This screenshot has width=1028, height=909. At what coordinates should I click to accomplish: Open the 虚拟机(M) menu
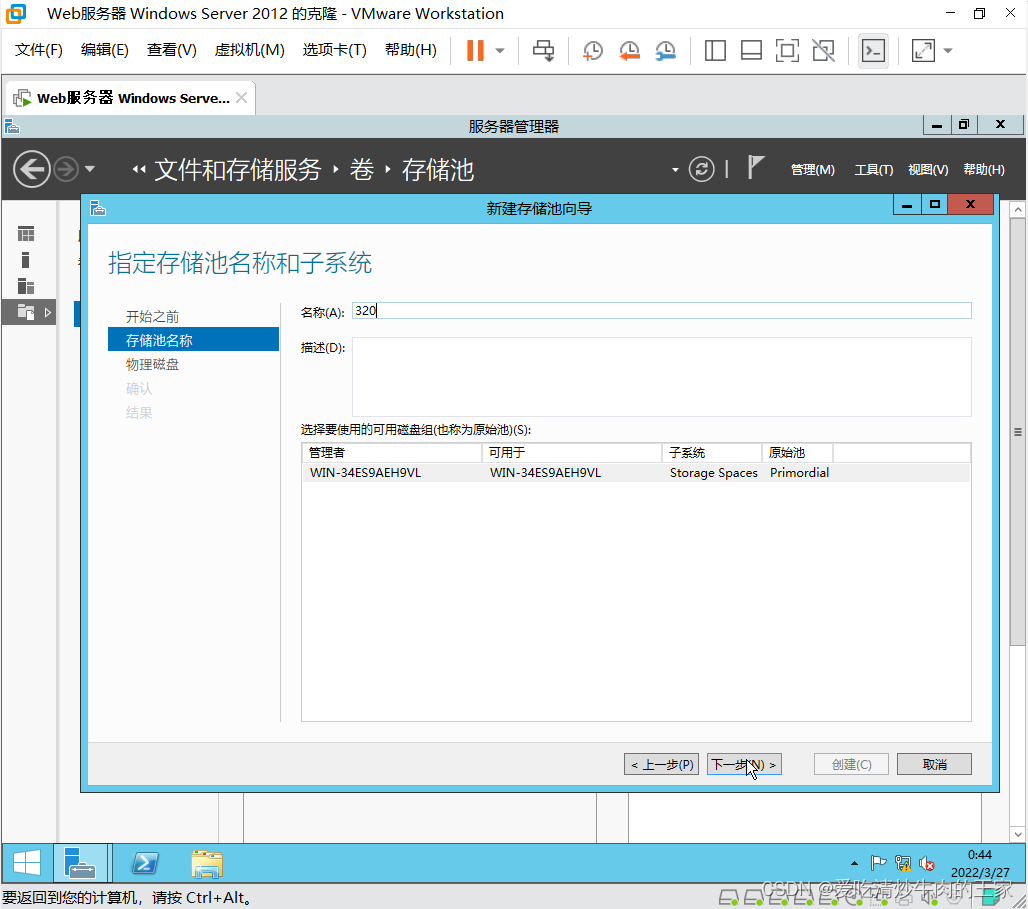[x=249, y=50]
